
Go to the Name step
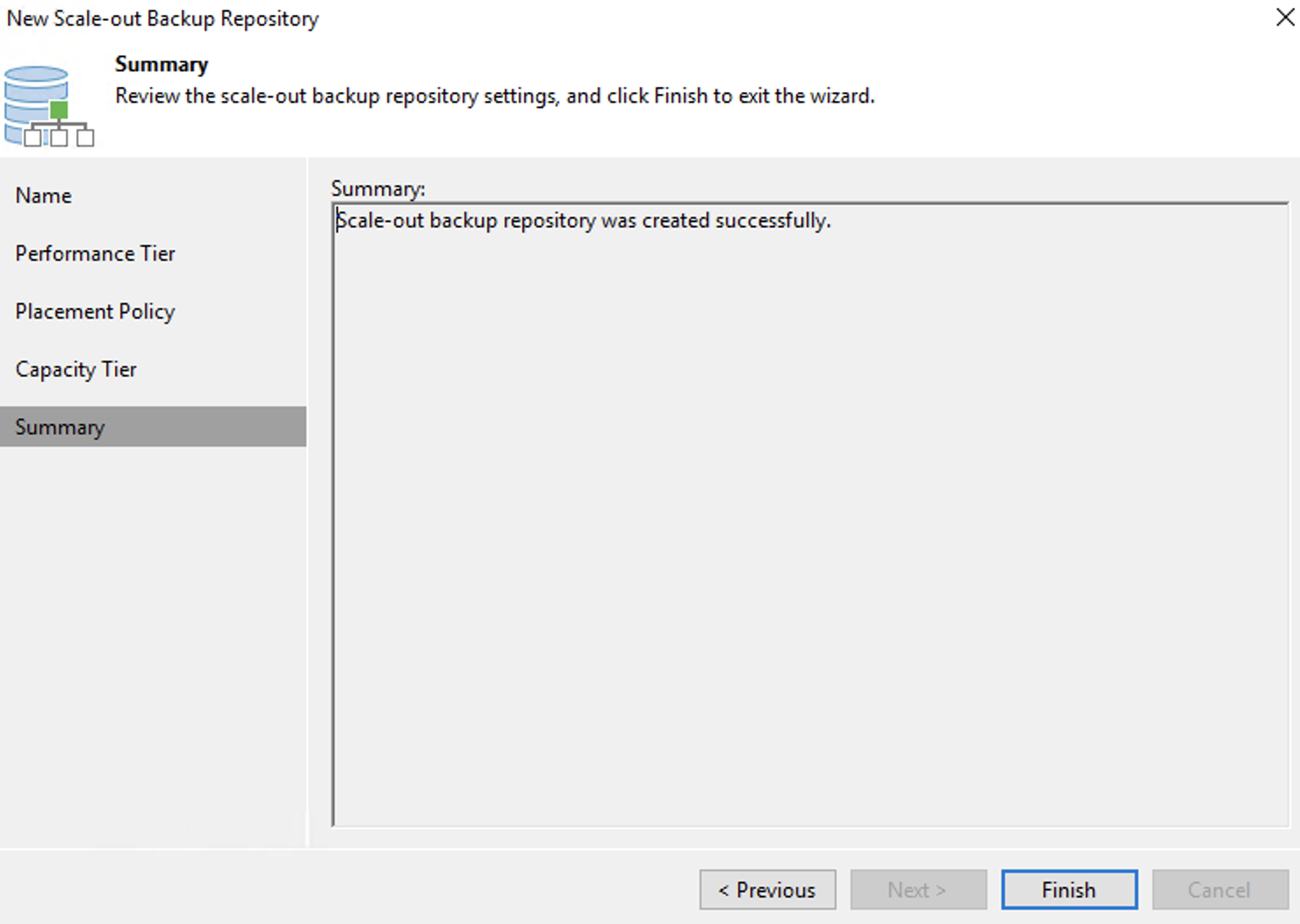(x=43, y=196)
